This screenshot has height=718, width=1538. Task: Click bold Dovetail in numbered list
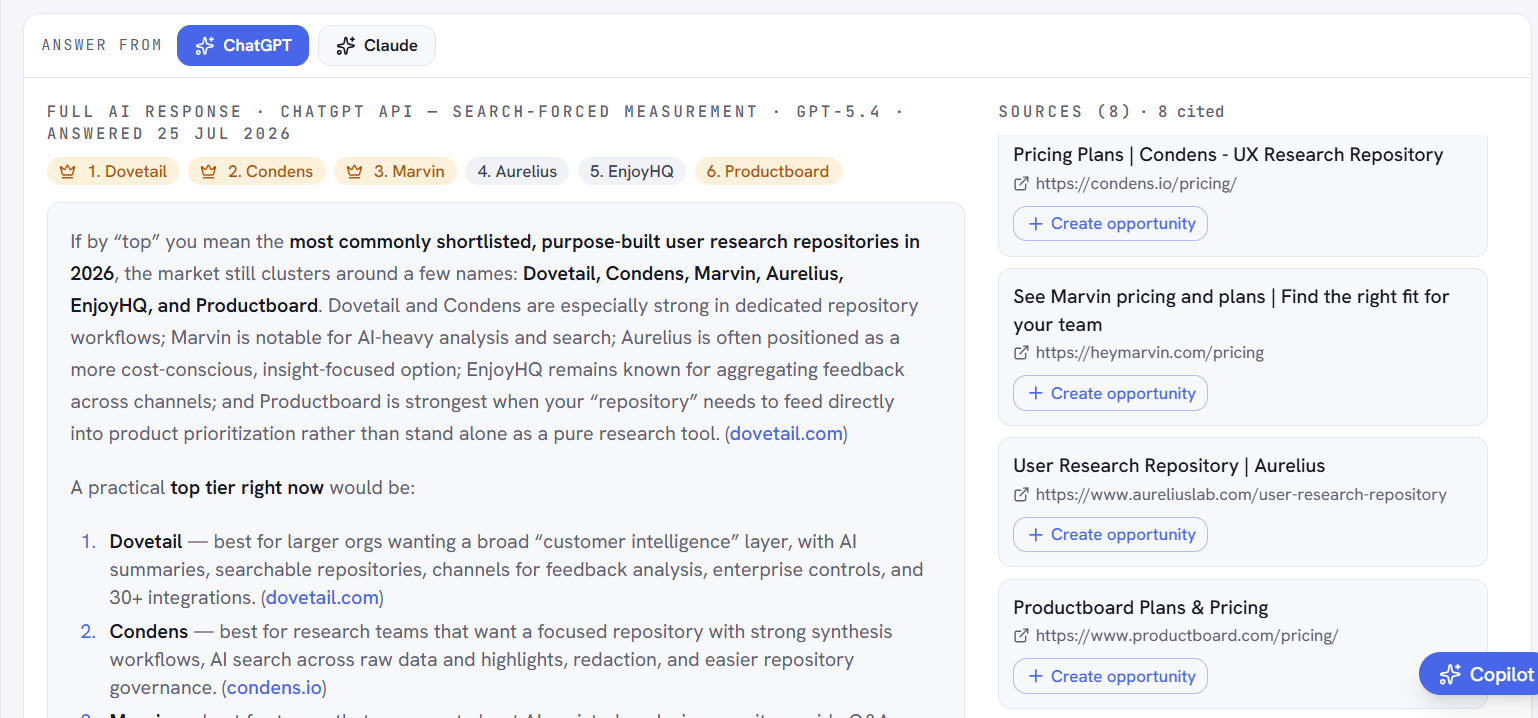click(146, 542)
